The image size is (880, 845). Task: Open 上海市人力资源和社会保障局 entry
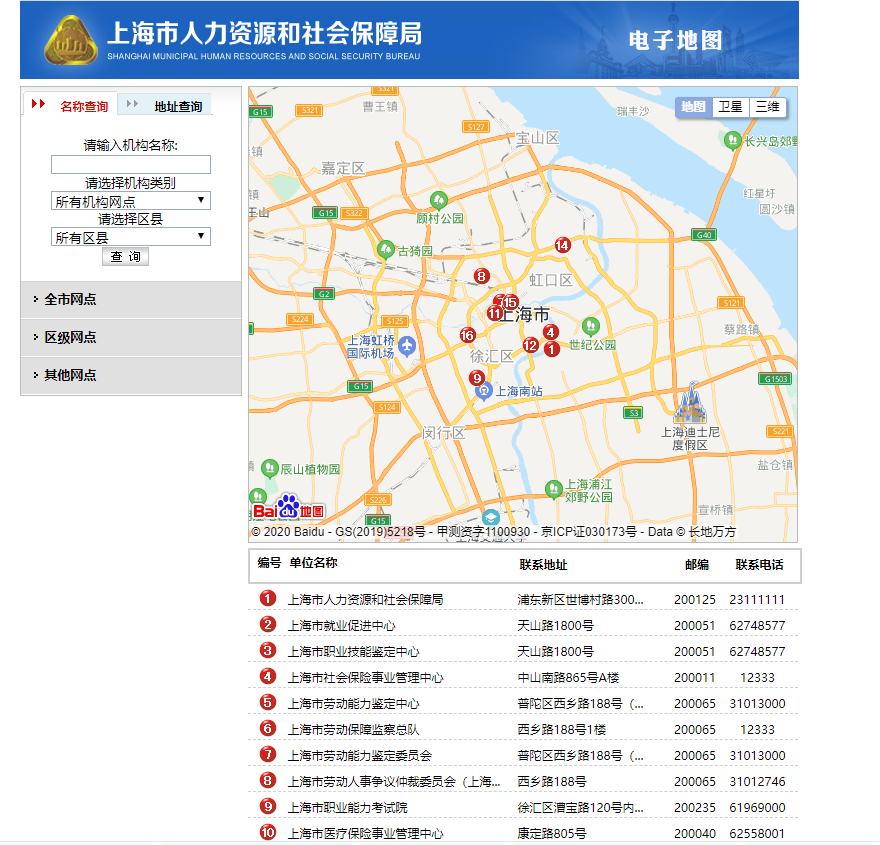tap(365, 599)
